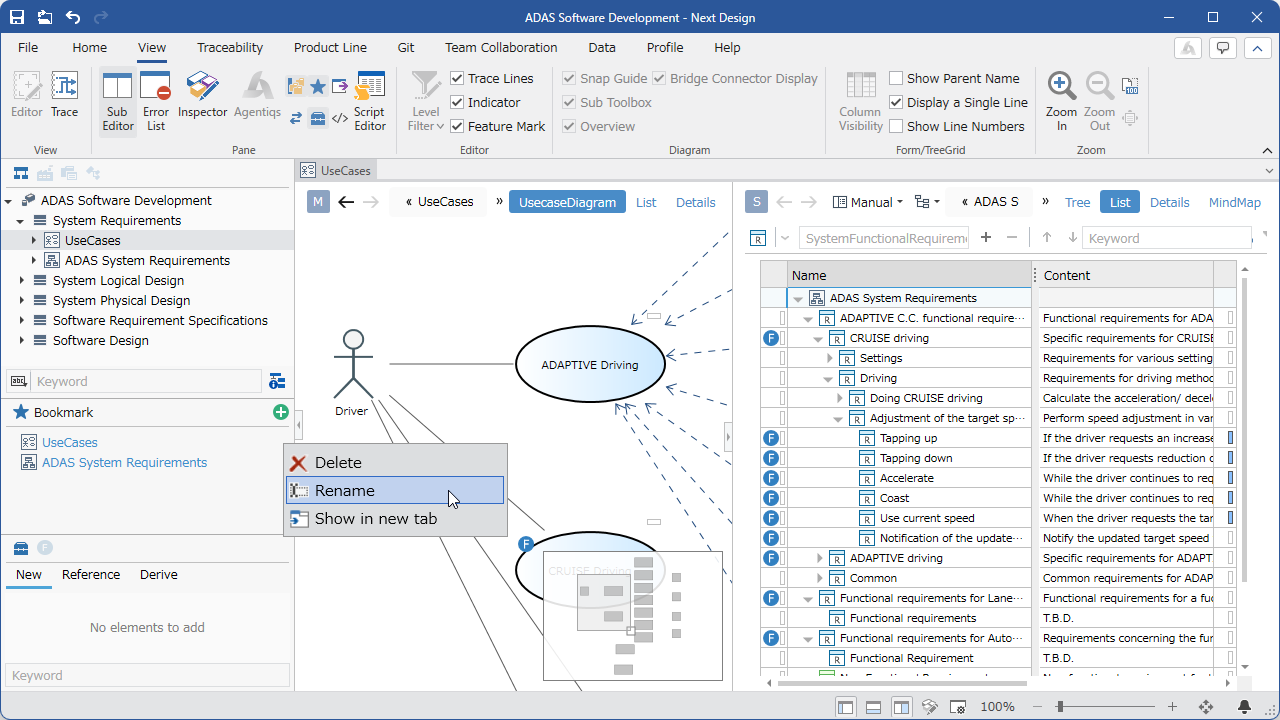Add a bookmark with the green plus

(280, 412)
